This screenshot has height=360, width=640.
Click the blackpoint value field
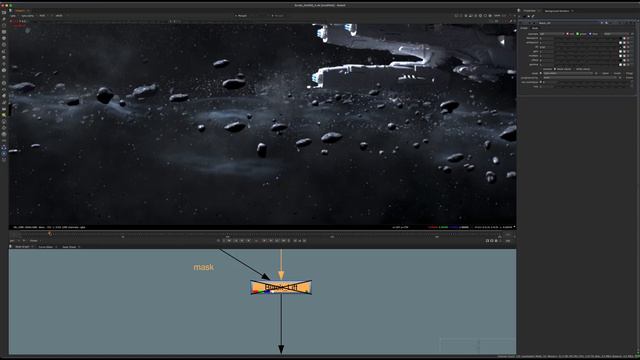point(547,38)
